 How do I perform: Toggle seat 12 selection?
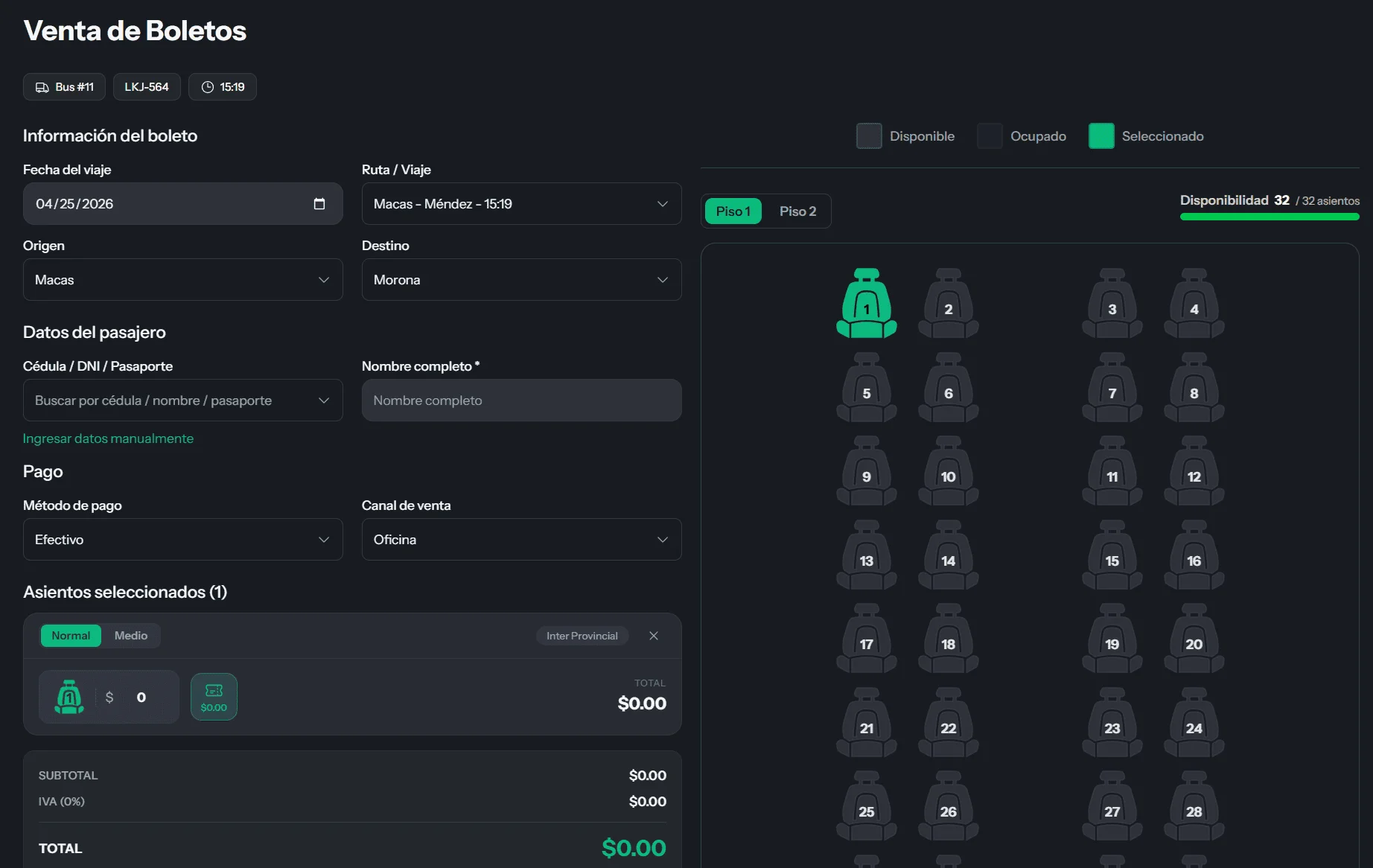(1194, 470)
